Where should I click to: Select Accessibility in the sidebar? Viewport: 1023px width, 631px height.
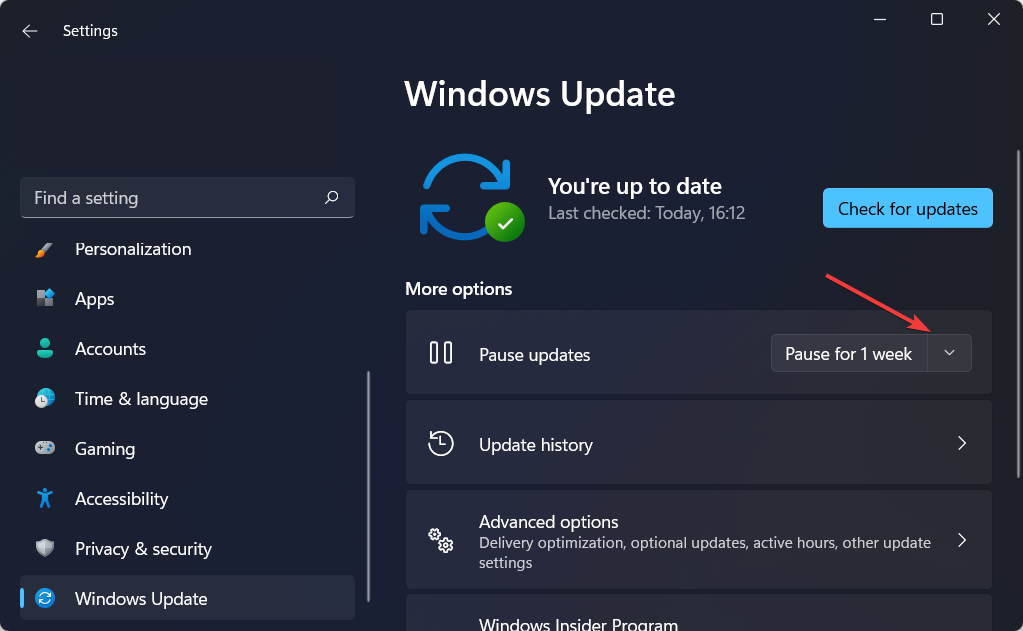tap(187, 499)
